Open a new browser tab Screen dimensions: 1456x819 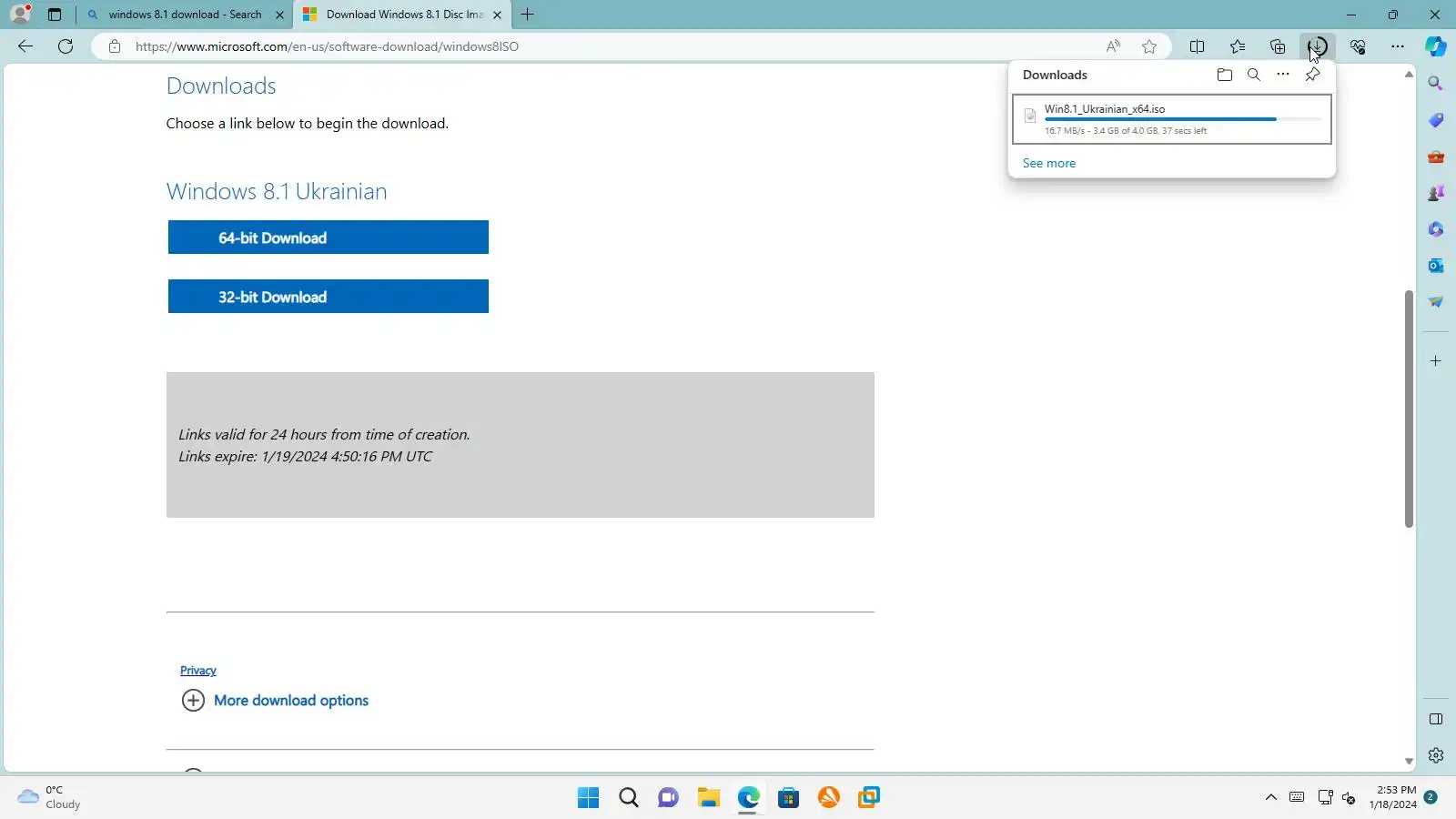pyautogui.click(x=528, y=15)
